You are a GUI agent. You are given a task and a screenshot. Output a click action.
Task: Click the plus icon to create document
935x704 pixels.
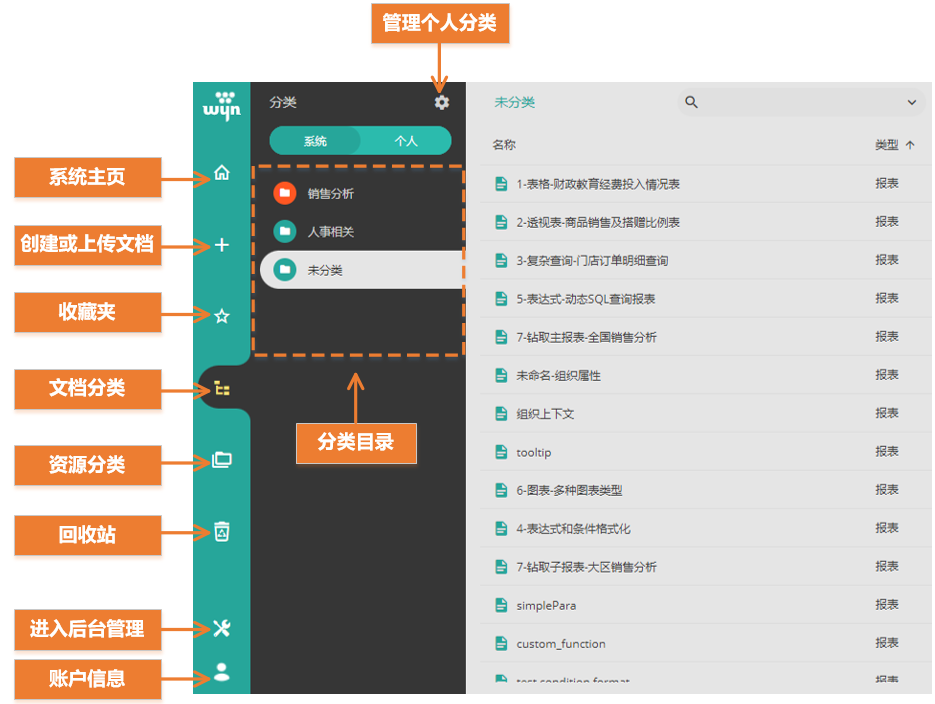[x=222, y=245]
